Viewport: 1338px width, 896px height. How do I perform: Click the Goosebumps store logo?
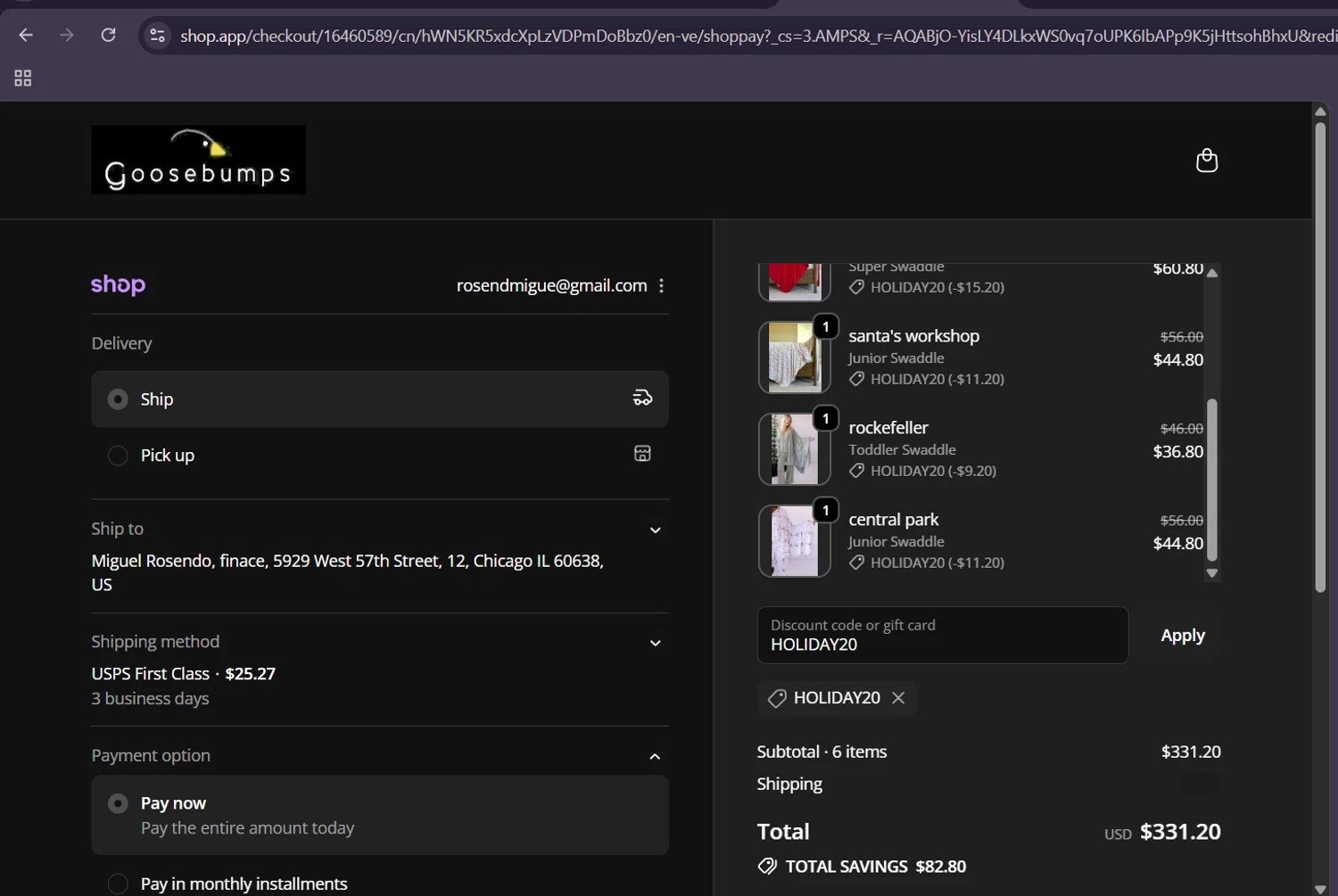coord(199,160)
